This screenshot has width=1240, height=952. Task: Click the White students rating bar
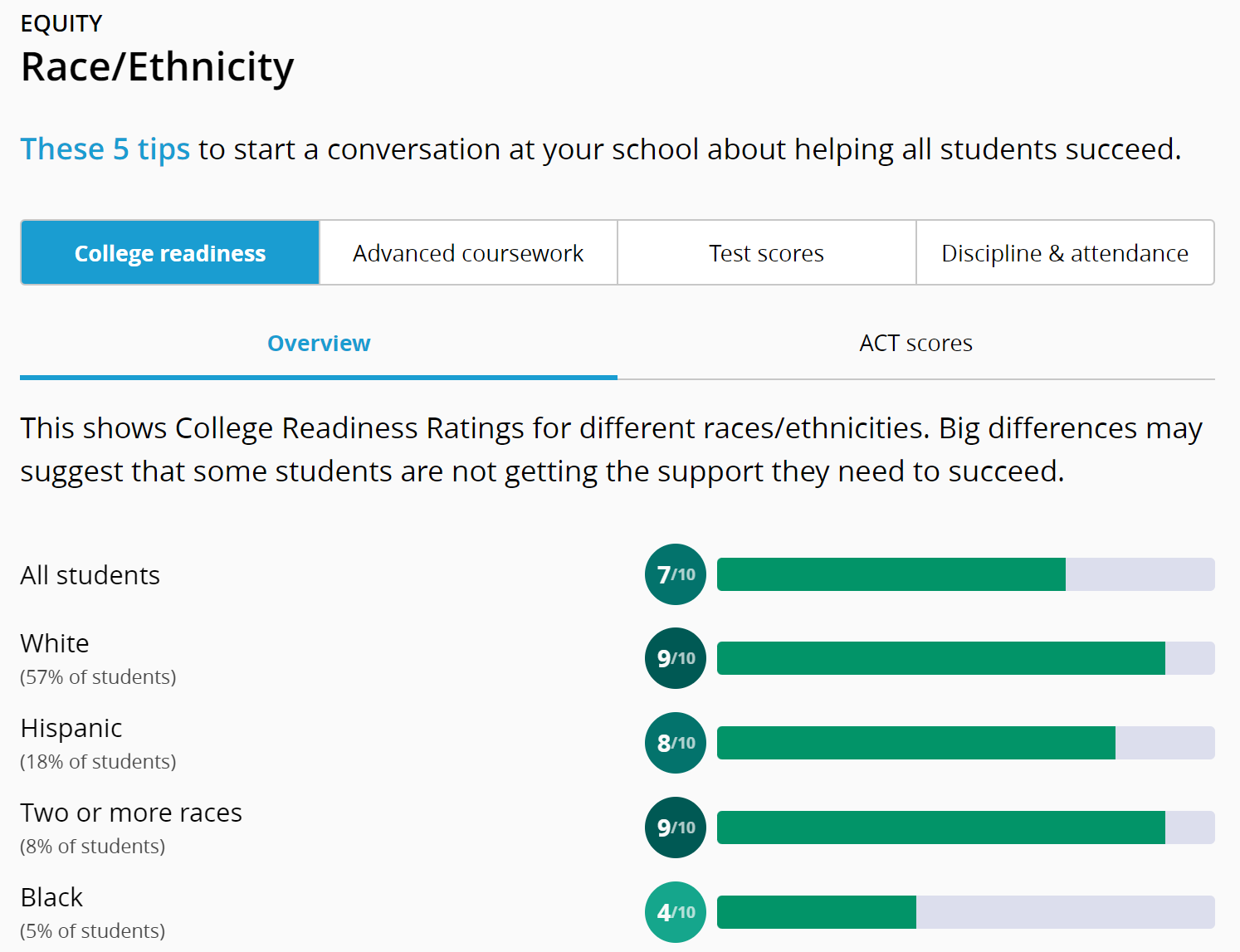tap(965, 658)
